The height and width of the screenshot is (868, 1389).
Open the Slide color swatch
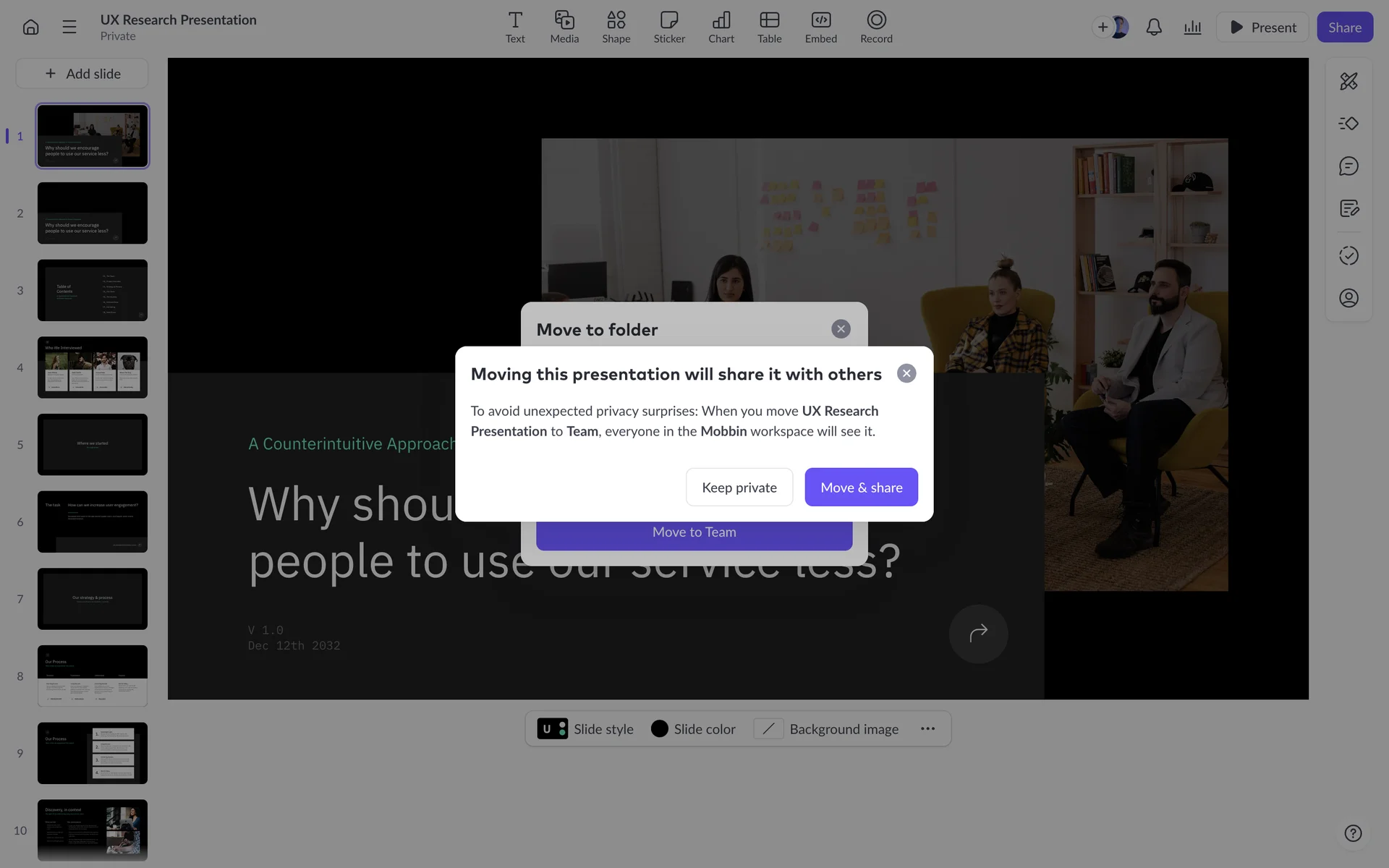coord(660,729)
